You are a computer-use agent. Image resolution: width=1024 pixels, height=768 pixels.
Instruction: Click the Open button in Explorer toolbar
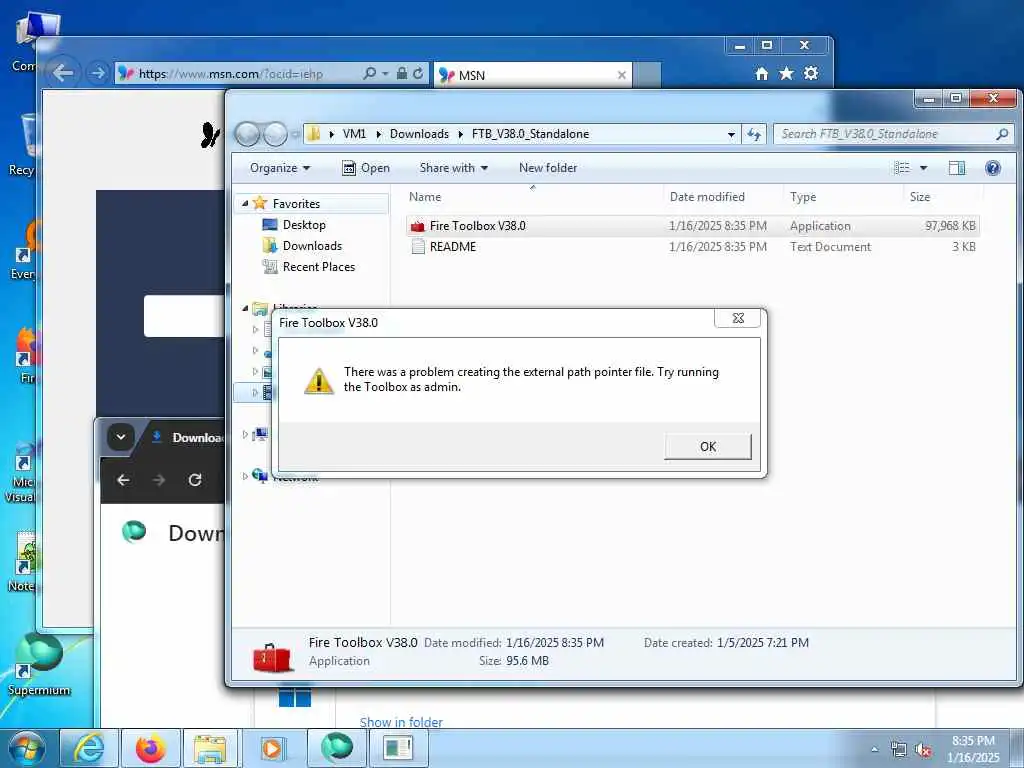(x=366, y=168)
